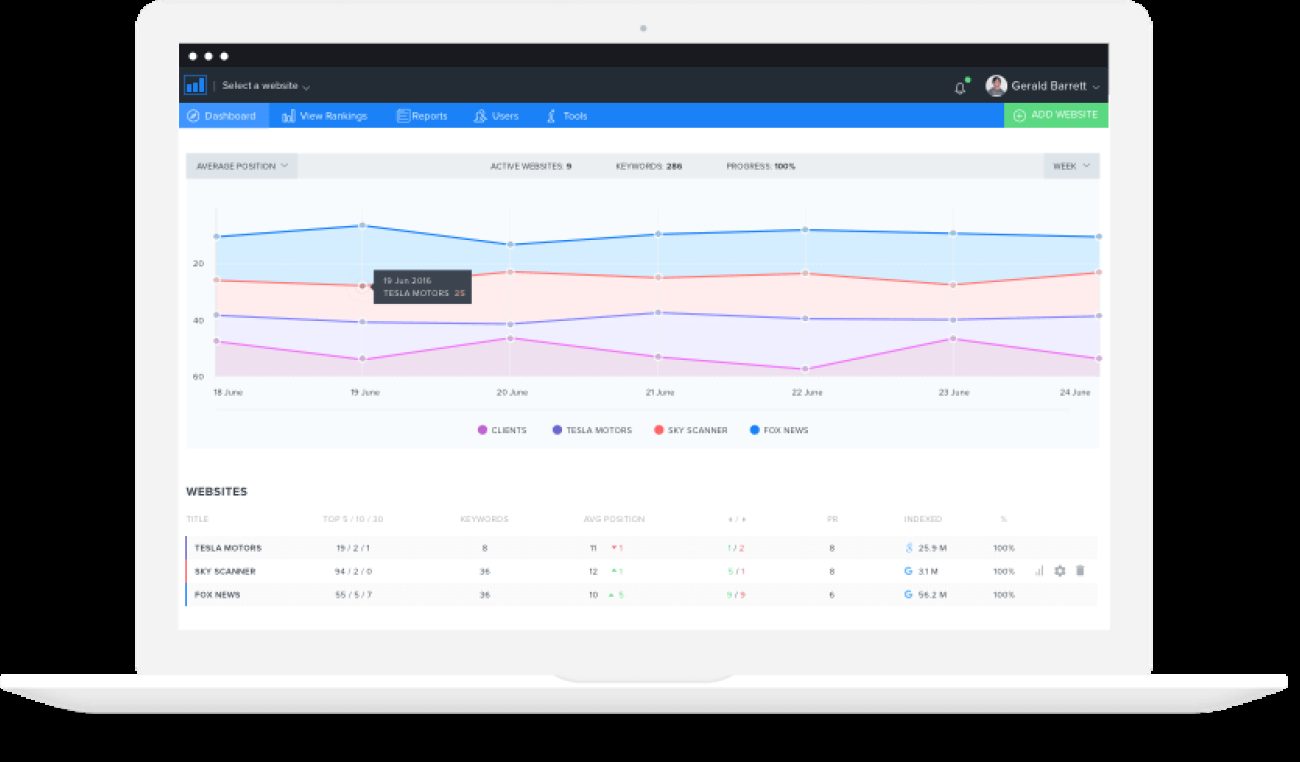Click the bar chart app logo

click(195, 86)
